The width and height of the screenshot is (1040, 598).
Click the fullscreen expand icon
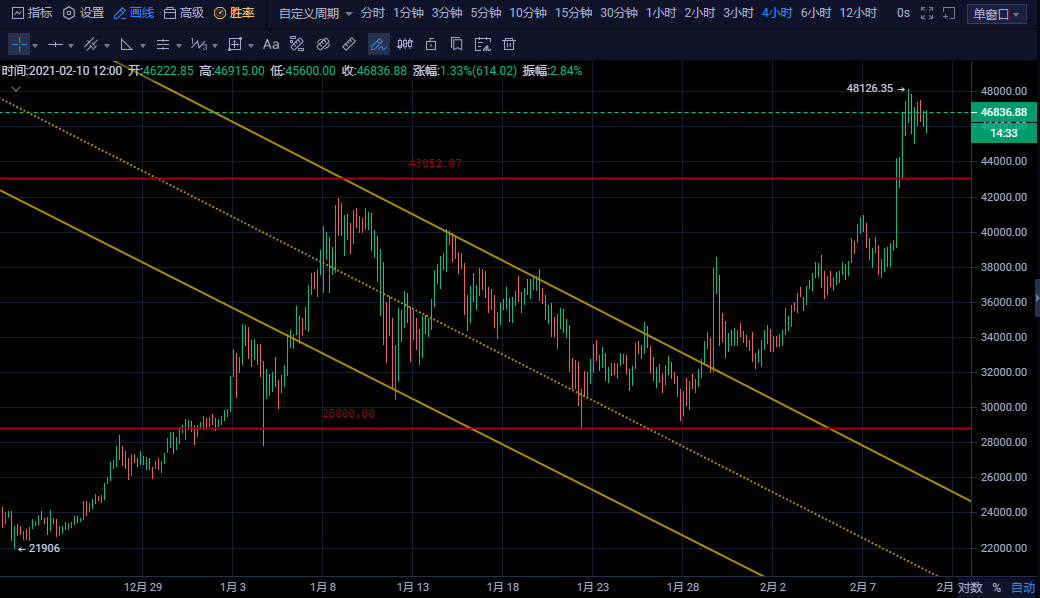[x=927, y=14]
